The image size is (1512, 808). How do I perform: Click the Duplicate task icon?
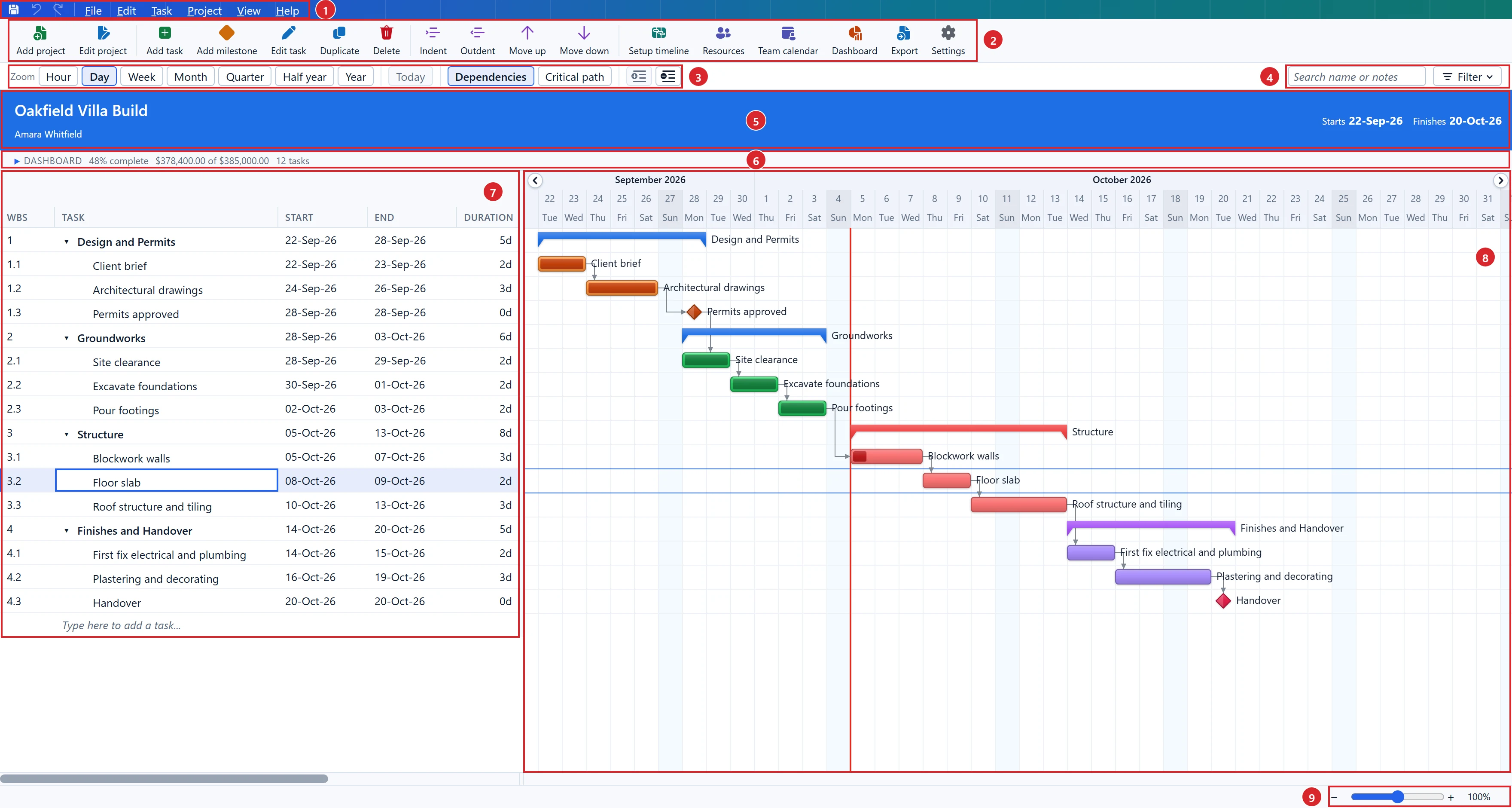(x=339, y=33)
